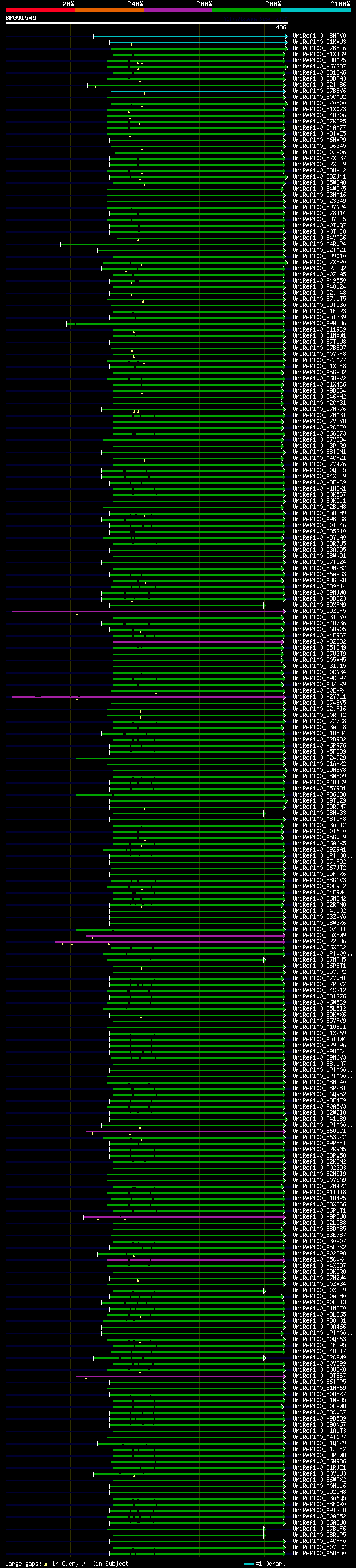Screen dimensions: 356x1568
Task: Select hit label UniRef100_A9ISF8
Action: click(x=319, y=1510)
